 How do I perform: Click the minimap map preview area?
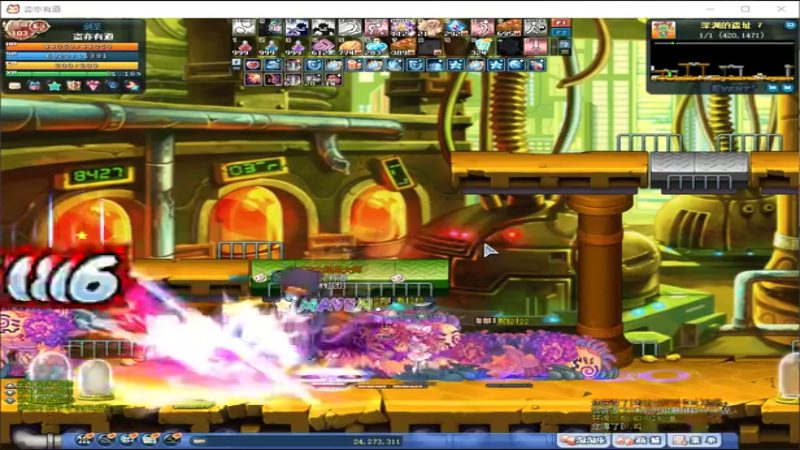(x=722, y=61)
